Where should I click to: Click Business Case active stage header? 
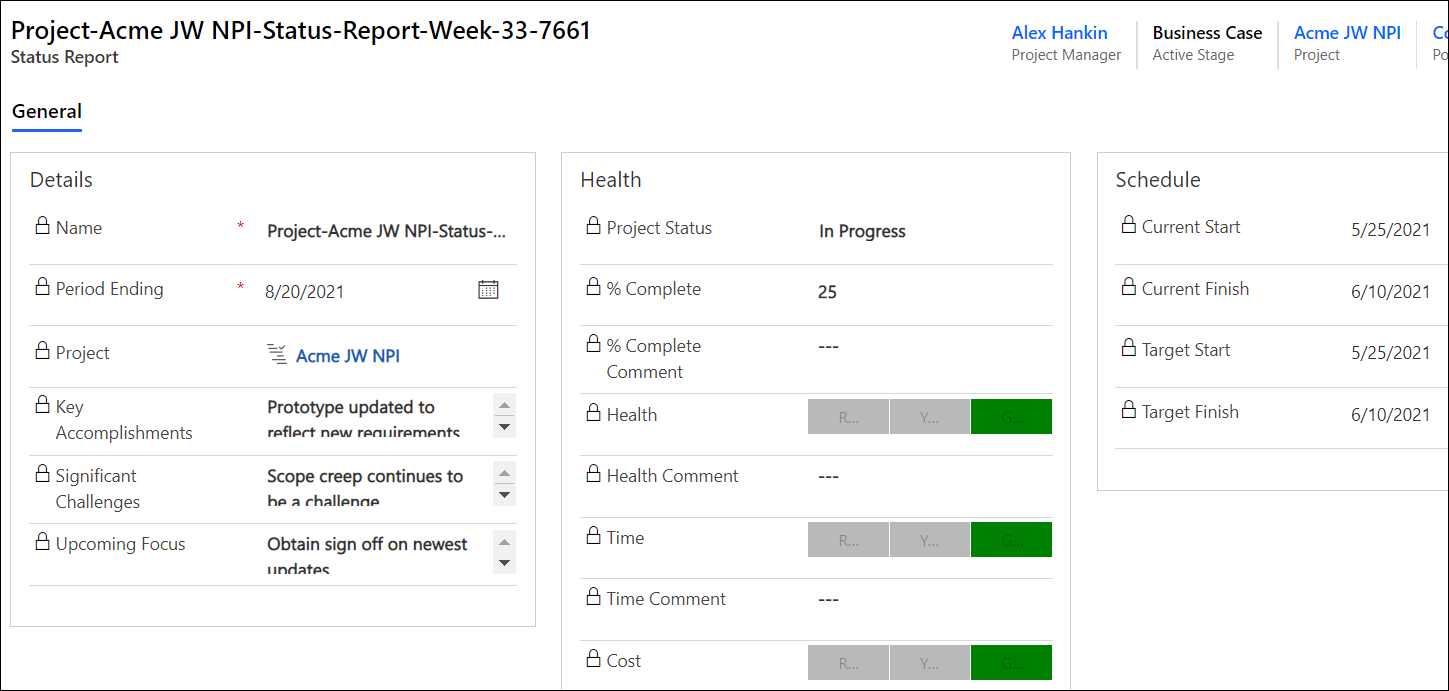[1207, 33]
